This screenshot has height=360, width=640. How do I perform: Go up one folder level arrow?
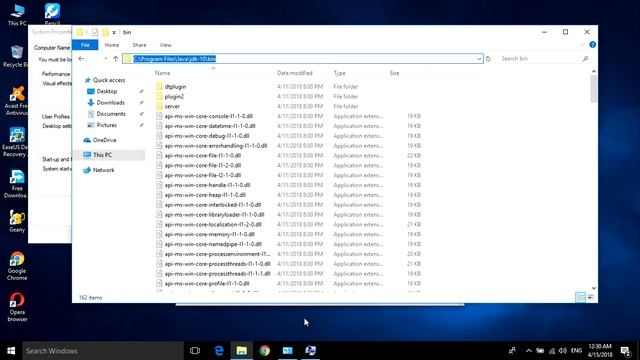coord(116,59)
